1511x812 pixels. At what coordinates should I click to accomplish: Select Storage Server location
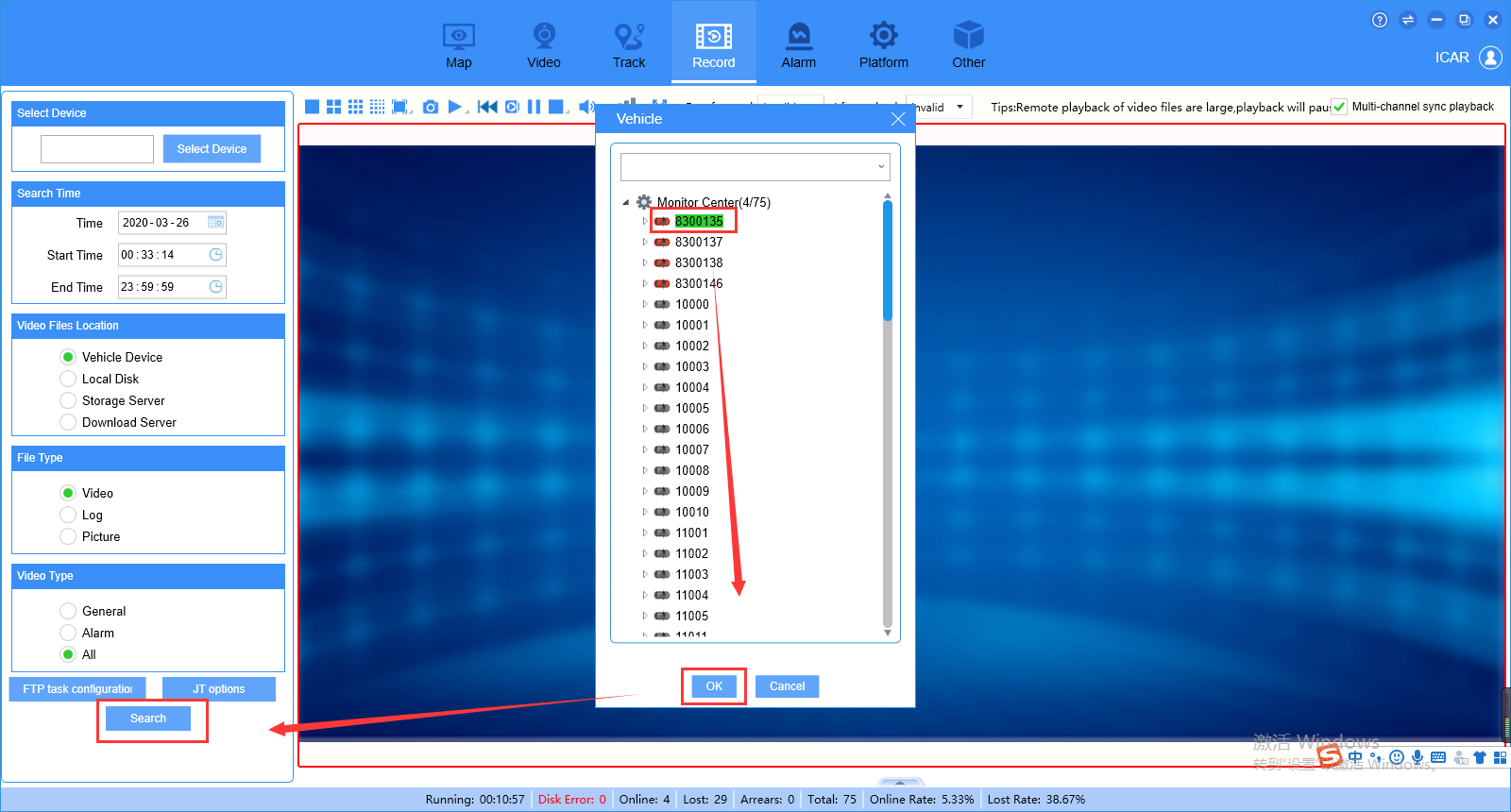[68, 400]
